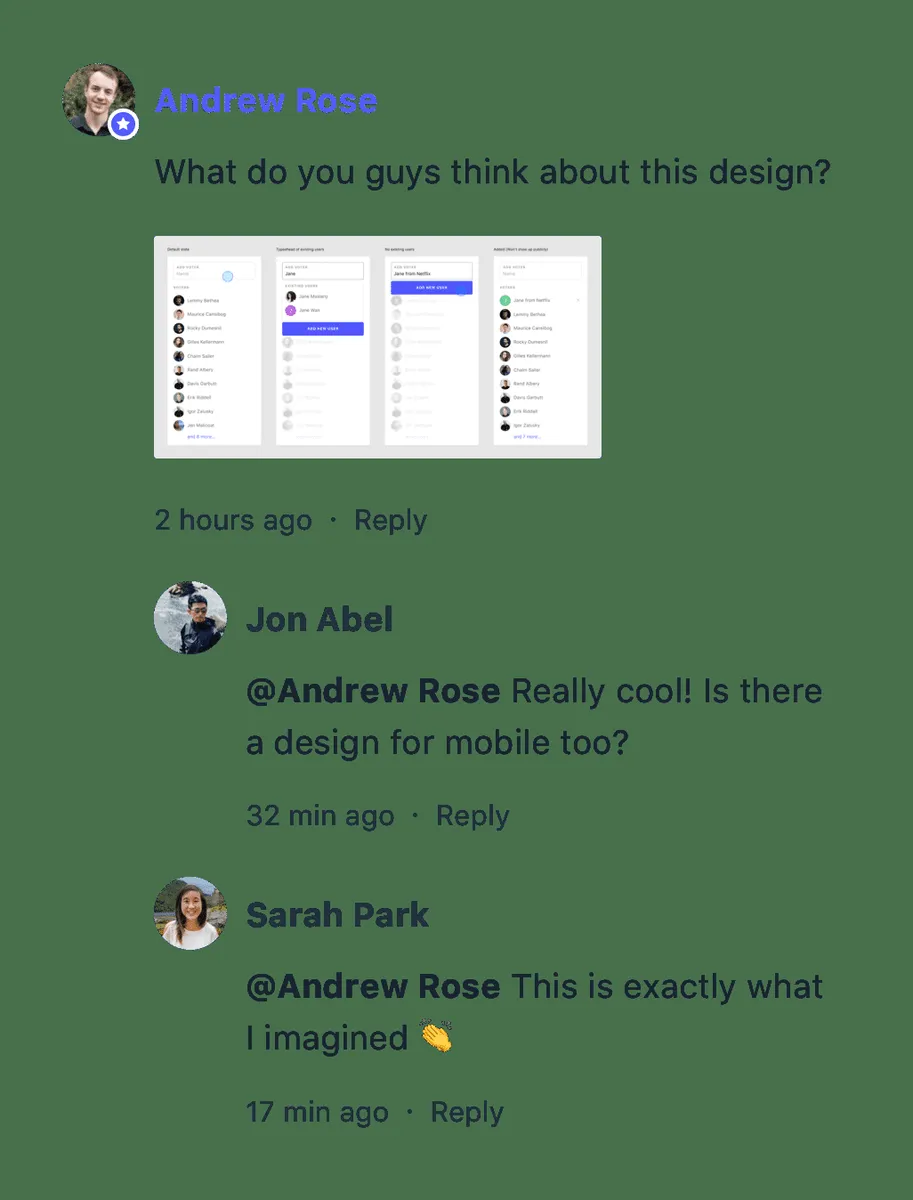Image resolution: width=913 pixels, height=1200 pixels.
Task: Click the "17 min ago" timestamp
Action: click(317, 1112)
